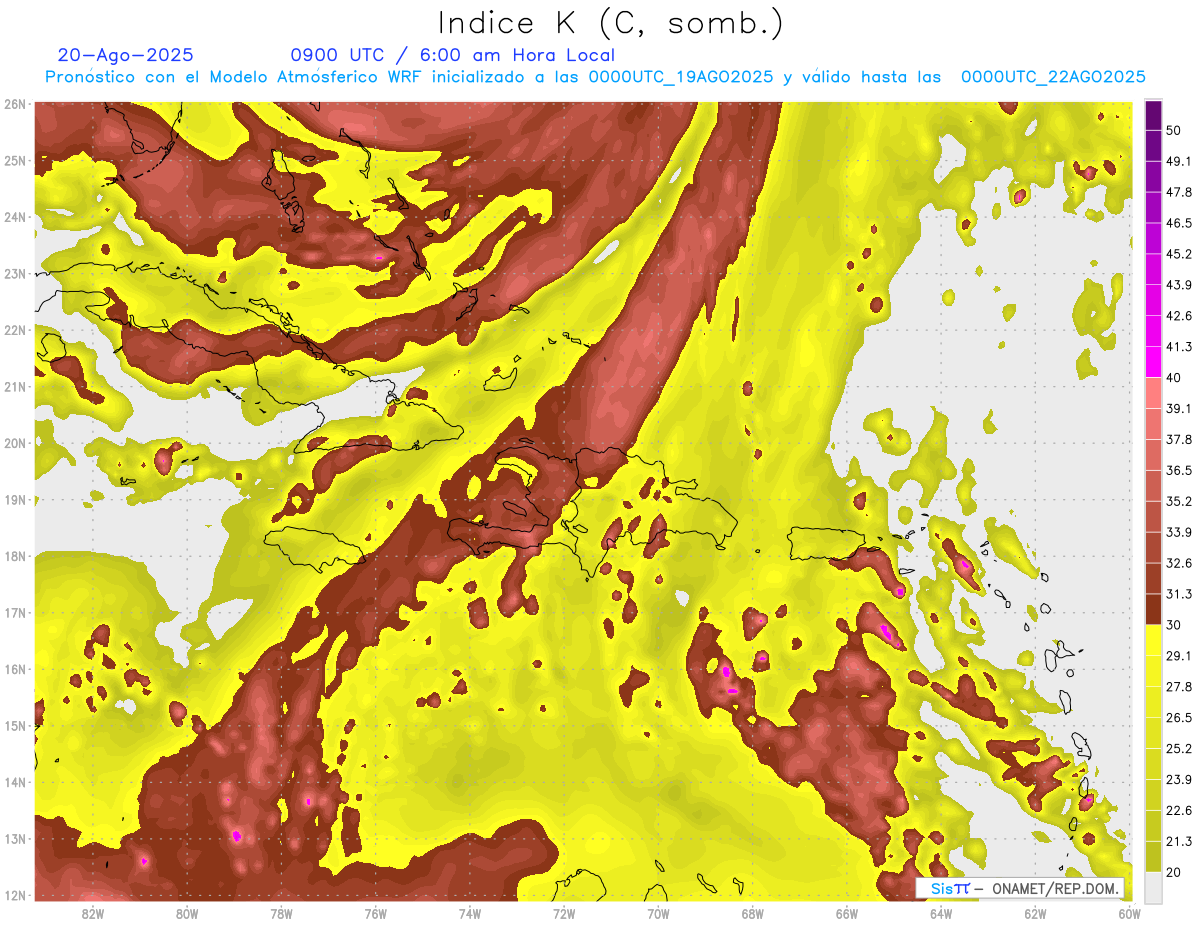
Task: Click the color bar value "36.5"
Action: (1179, 470)
